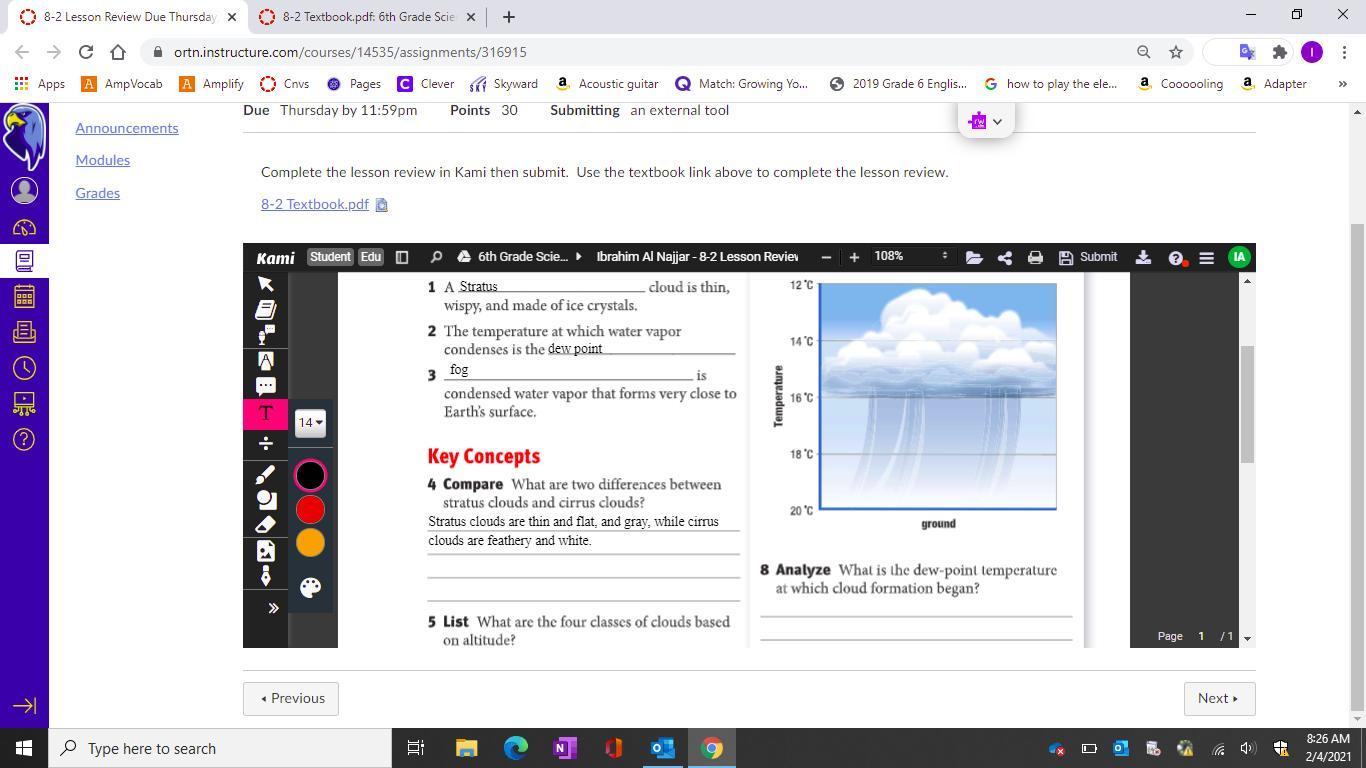
Task: Click the Kami page number field
Action: [1201, 636]
